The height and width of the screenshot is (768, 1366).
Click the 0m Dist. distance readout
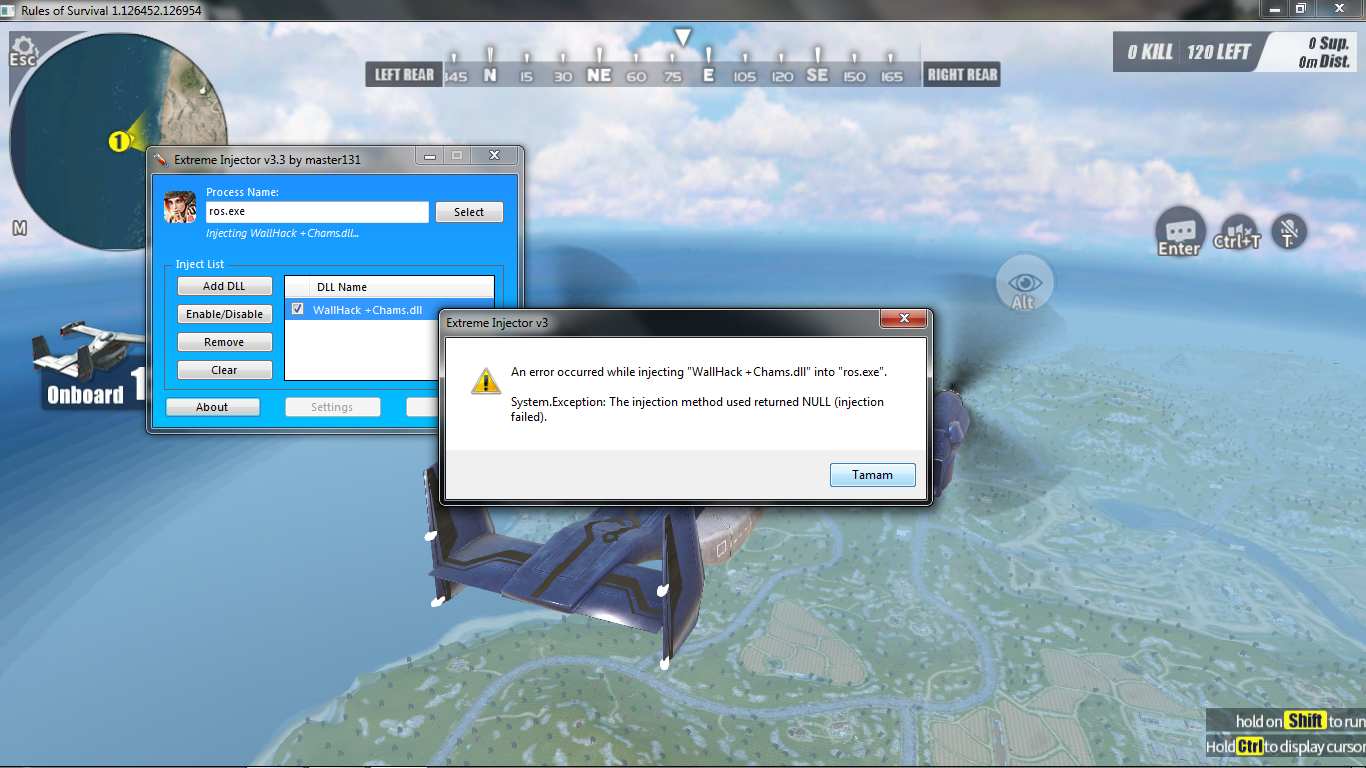1324,61
